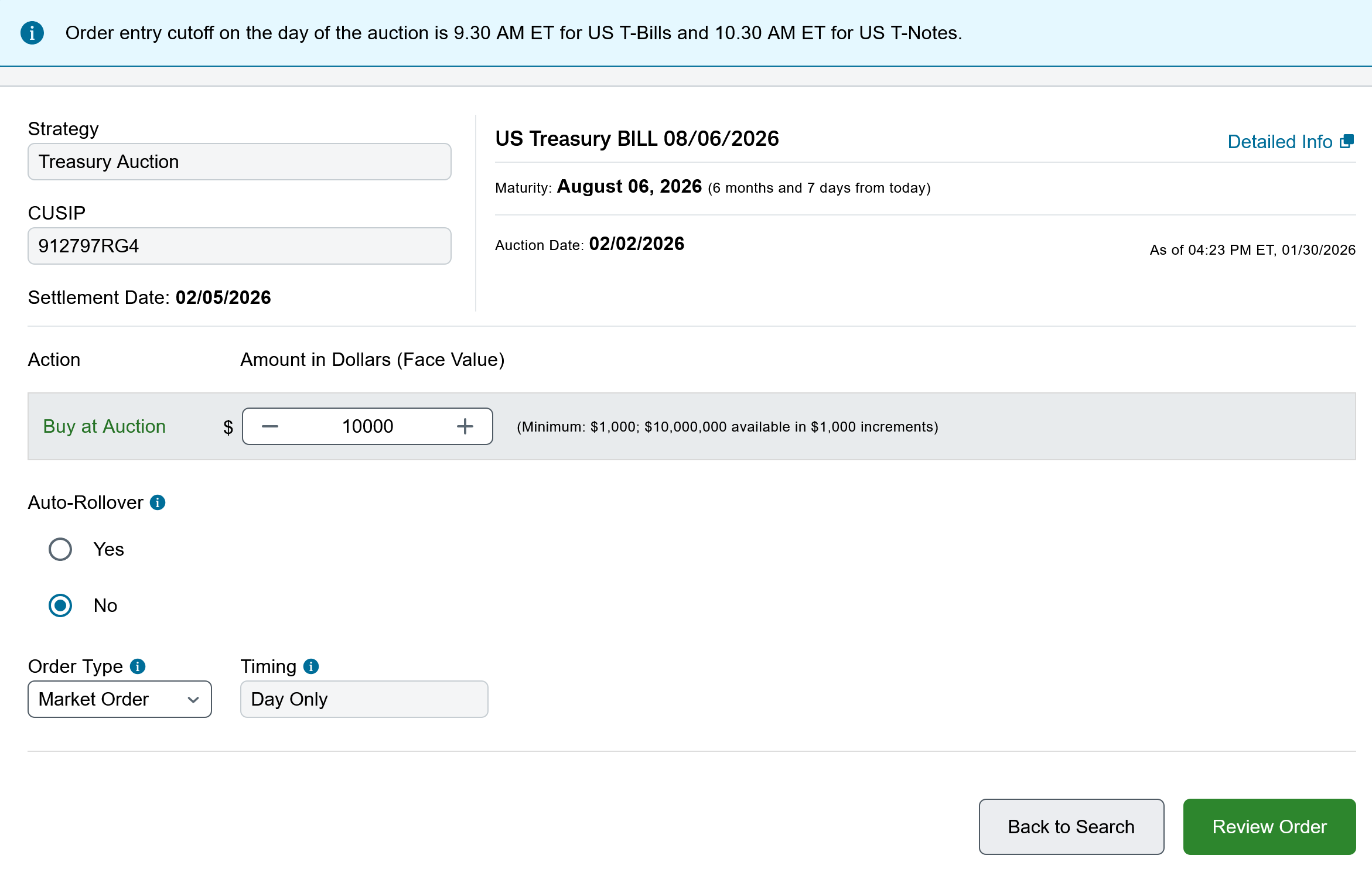Viewport: 1372px width, 876px height.
Task: Click the Order Type info icon
Action: click(x=138, y=666)
